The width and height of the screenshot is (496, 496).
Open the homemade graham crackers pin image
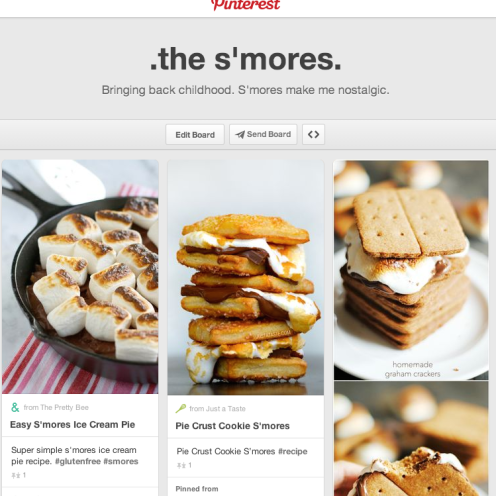[411, 270]
